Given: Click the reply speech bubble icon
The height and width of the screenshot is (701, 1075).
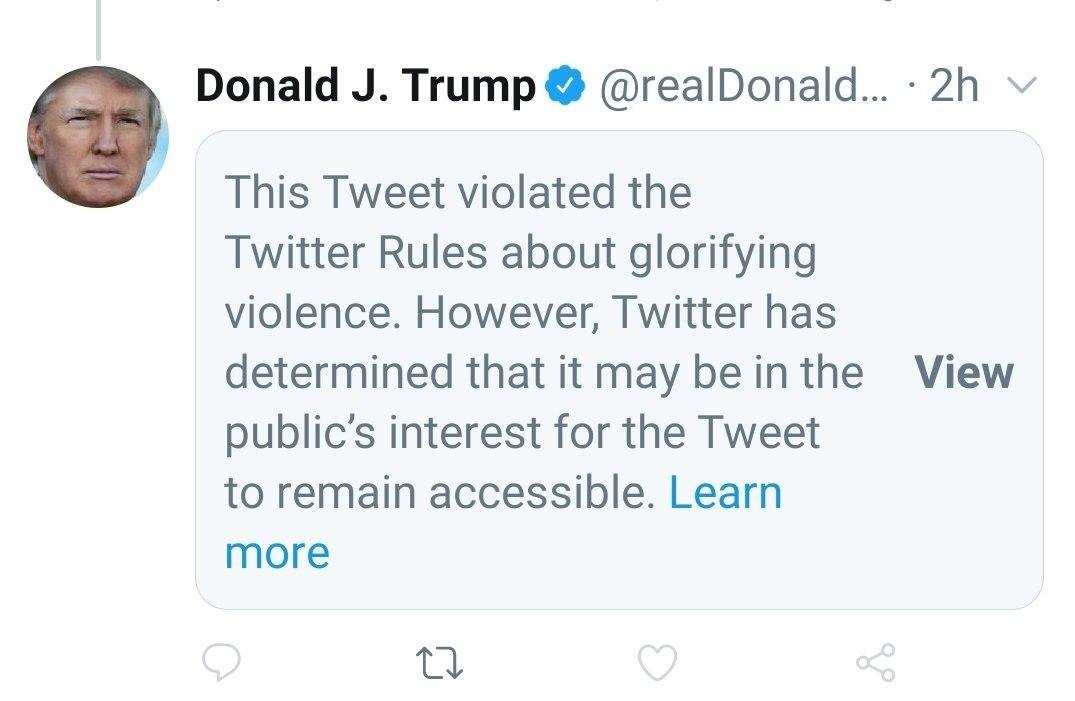Looking at the screenshot, I should pyautogui.click(x=222, y=661).
